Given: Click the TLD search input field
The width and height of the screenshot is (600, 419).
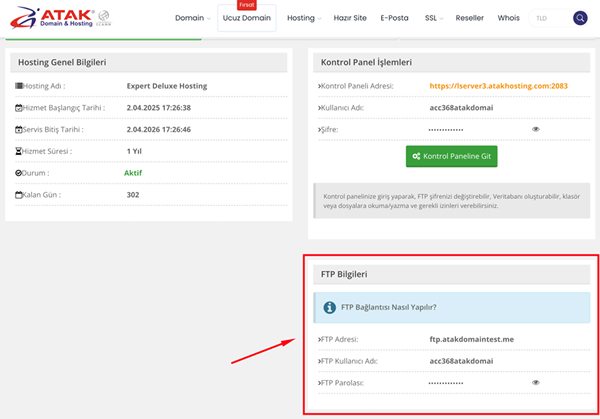Looking at the screenshot, I should [550, 18].
